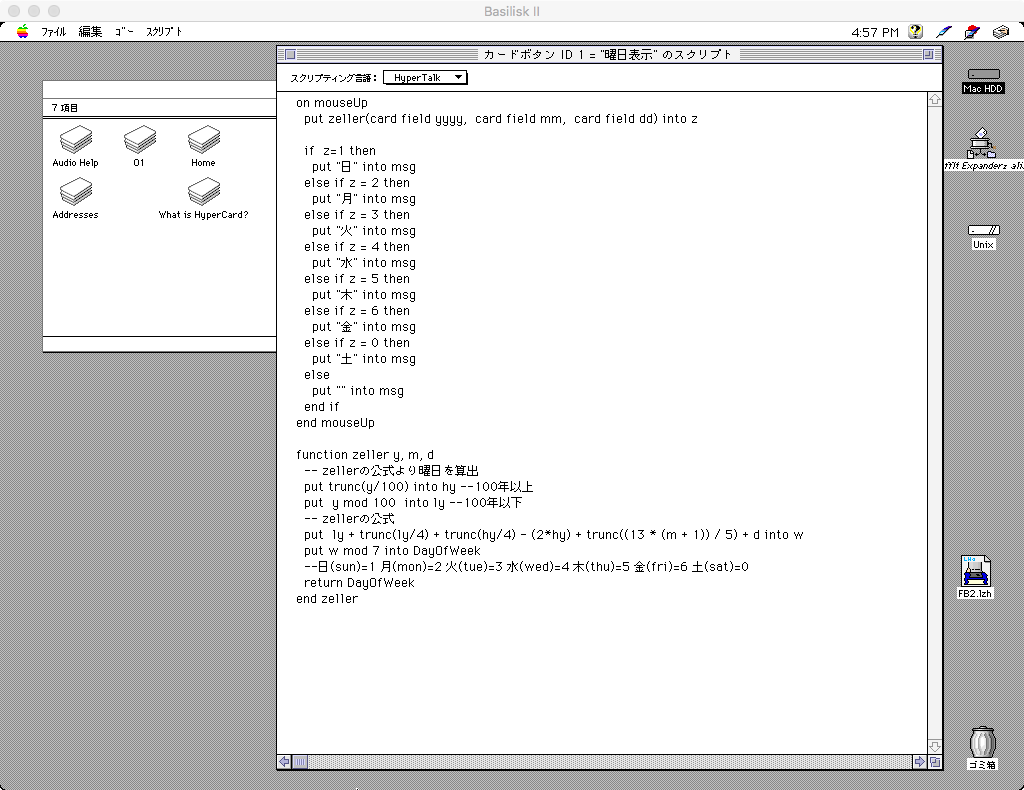Click the 'put trunc(y/100) into hy' line
The image size is (1024, 790).
coord(419,487)
